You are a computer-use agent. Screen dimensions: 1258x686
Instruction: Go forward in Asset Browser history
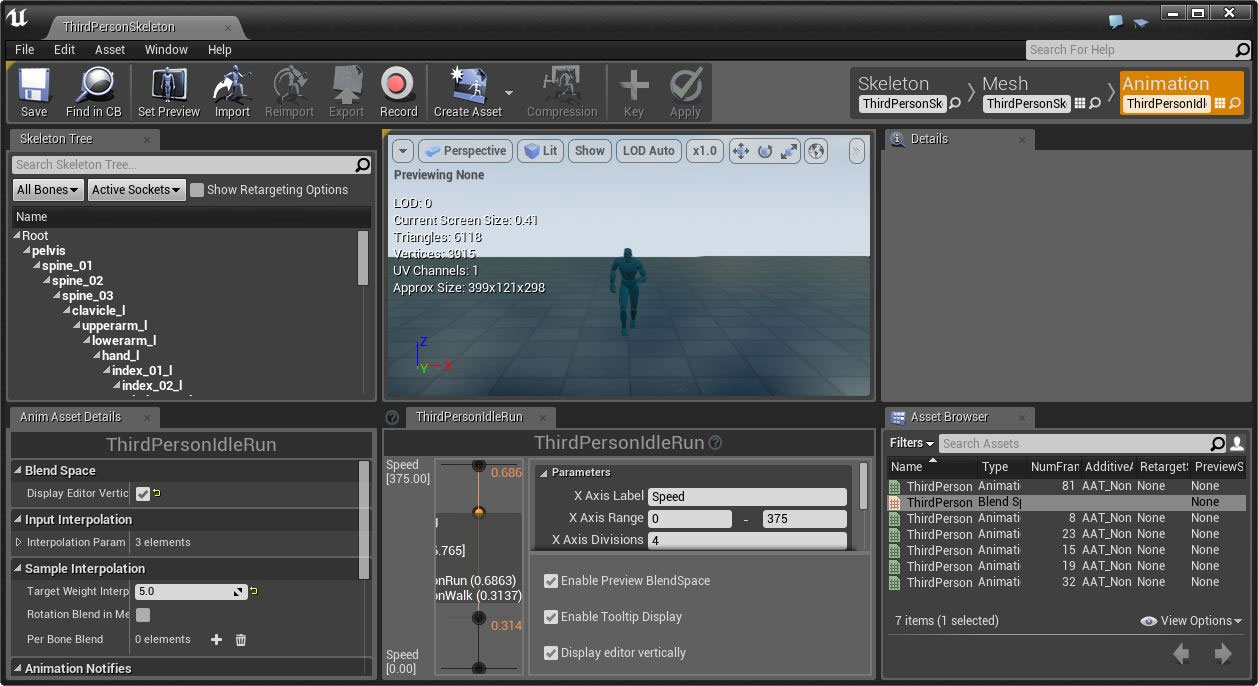[1222, 654]
